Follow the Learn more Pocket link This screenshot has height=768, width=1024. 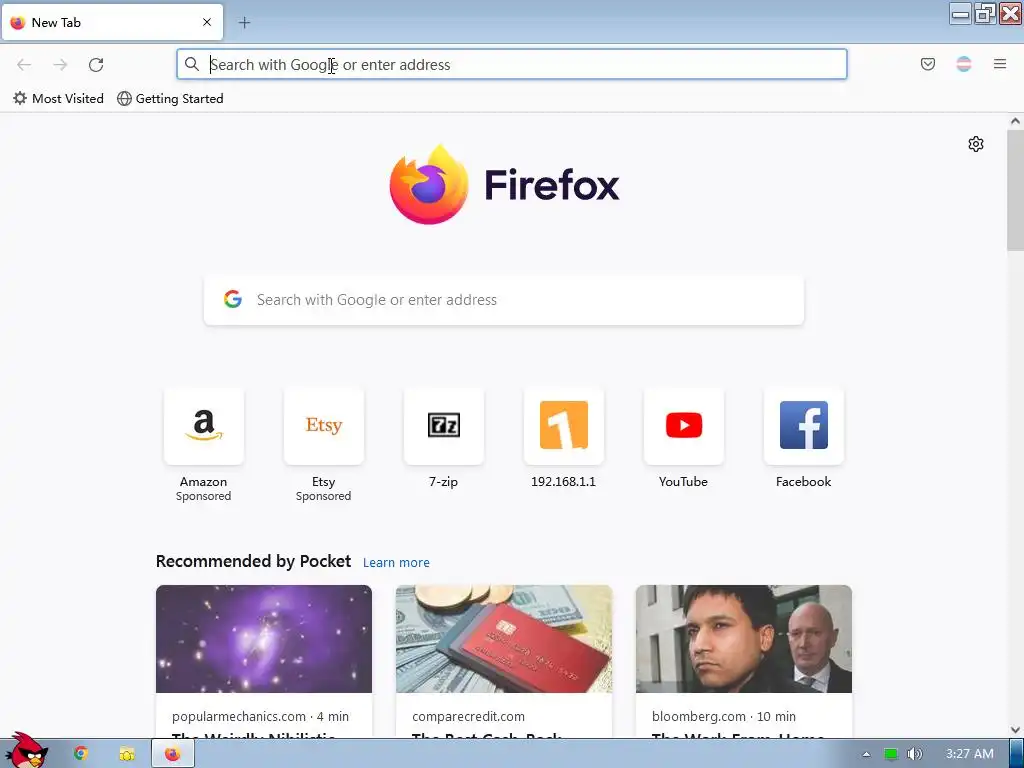point(396,562)
